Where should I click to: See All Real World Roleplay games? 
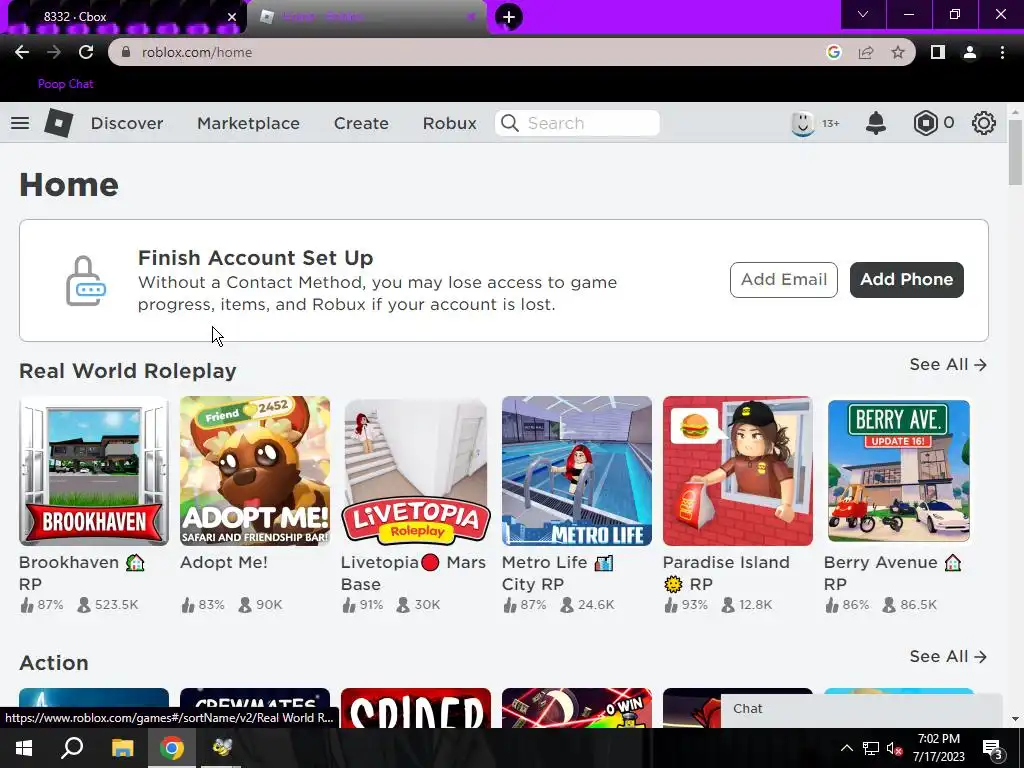(948, 364)
